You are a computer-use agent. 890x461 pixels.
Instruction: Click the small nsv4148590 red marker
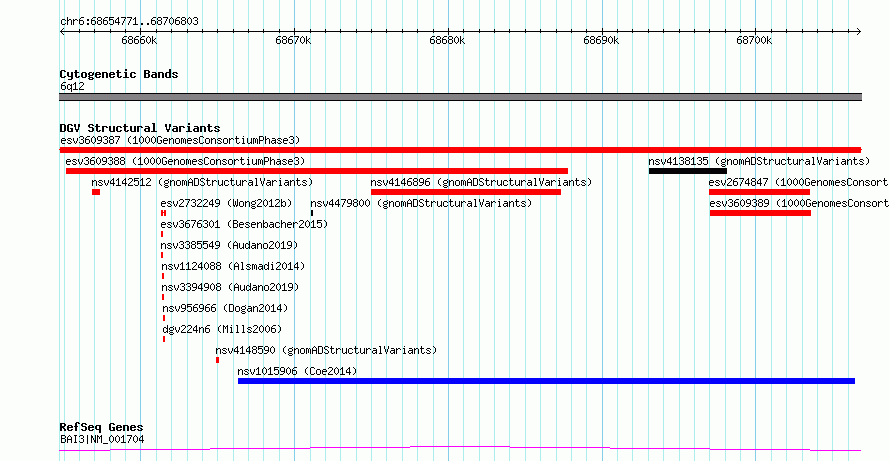[217, 360]
